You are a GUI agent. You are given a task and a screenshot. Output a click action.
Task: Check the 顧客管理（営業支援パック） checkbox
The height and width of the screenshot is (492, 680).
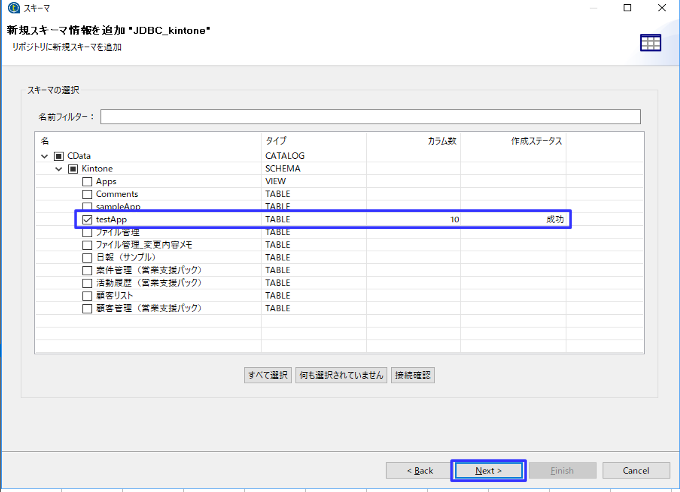[x=87, y=308]
